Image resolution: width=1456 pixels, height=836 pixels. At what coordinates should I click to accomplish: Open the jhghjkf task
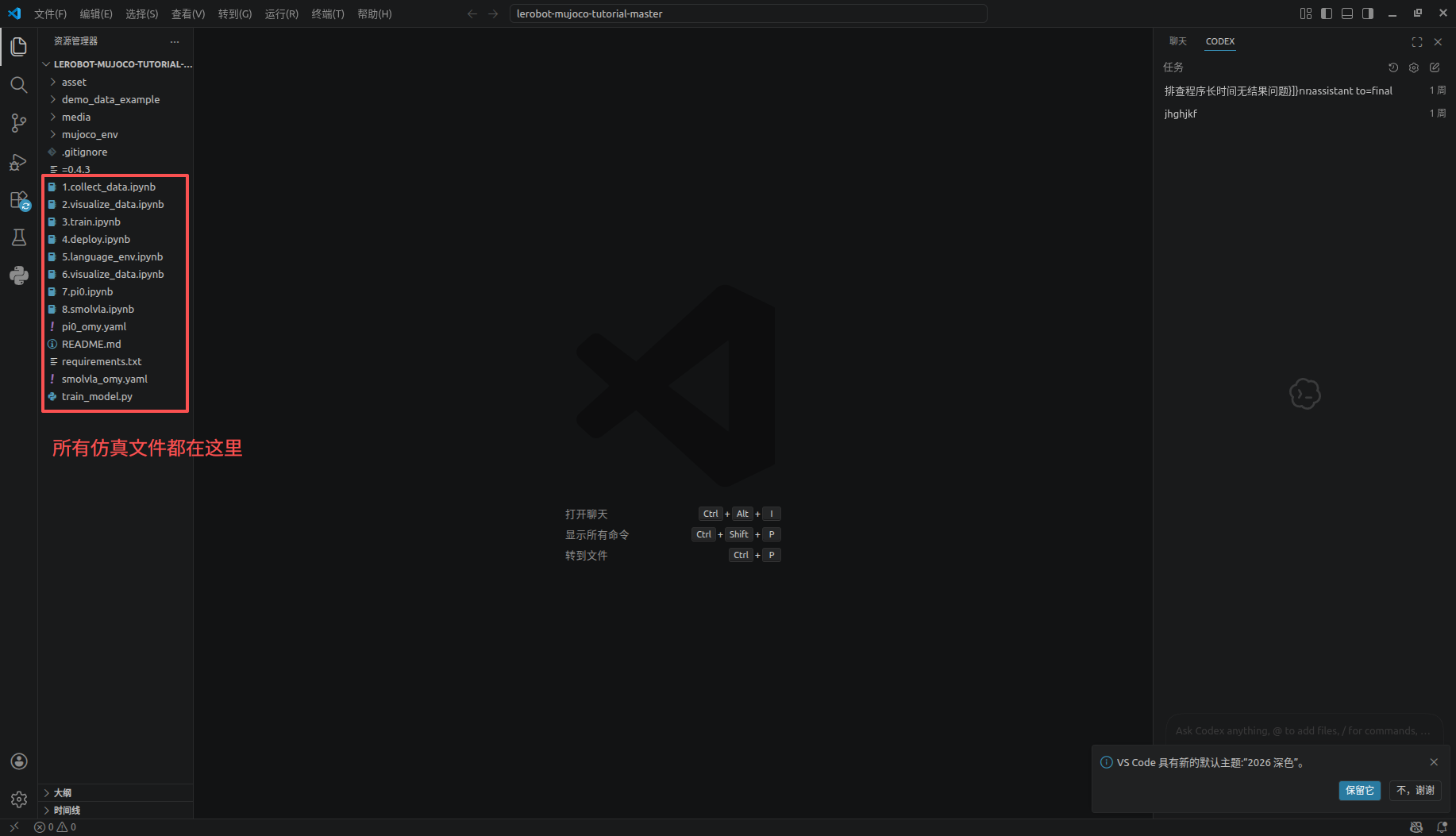[x=1304, y=114]
